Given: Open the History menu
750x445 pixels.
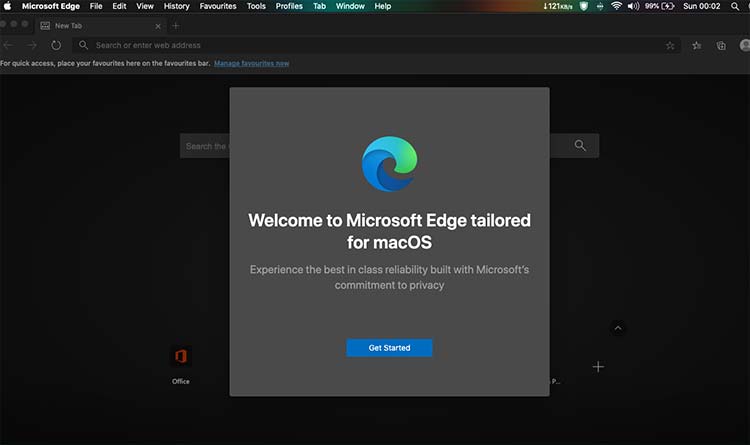Looking at the screenshot, I should 176,6.
